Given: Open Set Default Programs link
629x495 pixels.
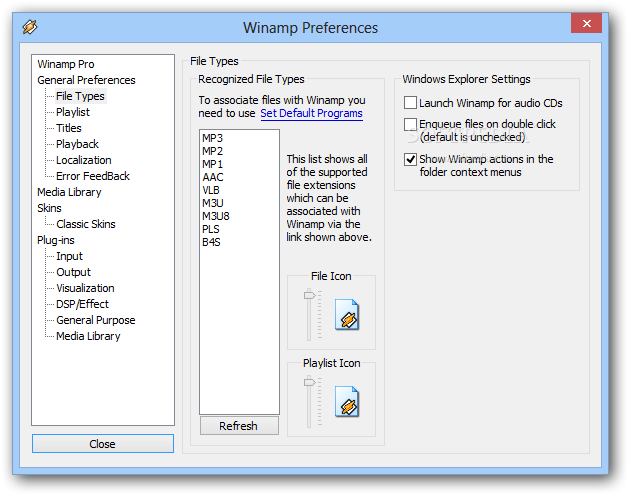Looking at the screenshot, I should [x=311, y=113].
